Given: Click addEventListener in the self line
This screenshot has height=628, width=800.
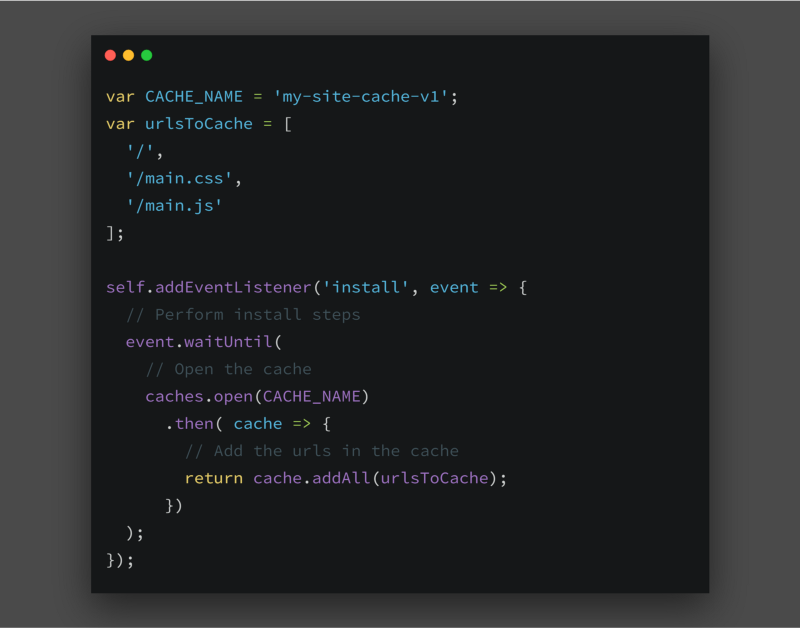Looking at the screenshot, I should [233, 287].
